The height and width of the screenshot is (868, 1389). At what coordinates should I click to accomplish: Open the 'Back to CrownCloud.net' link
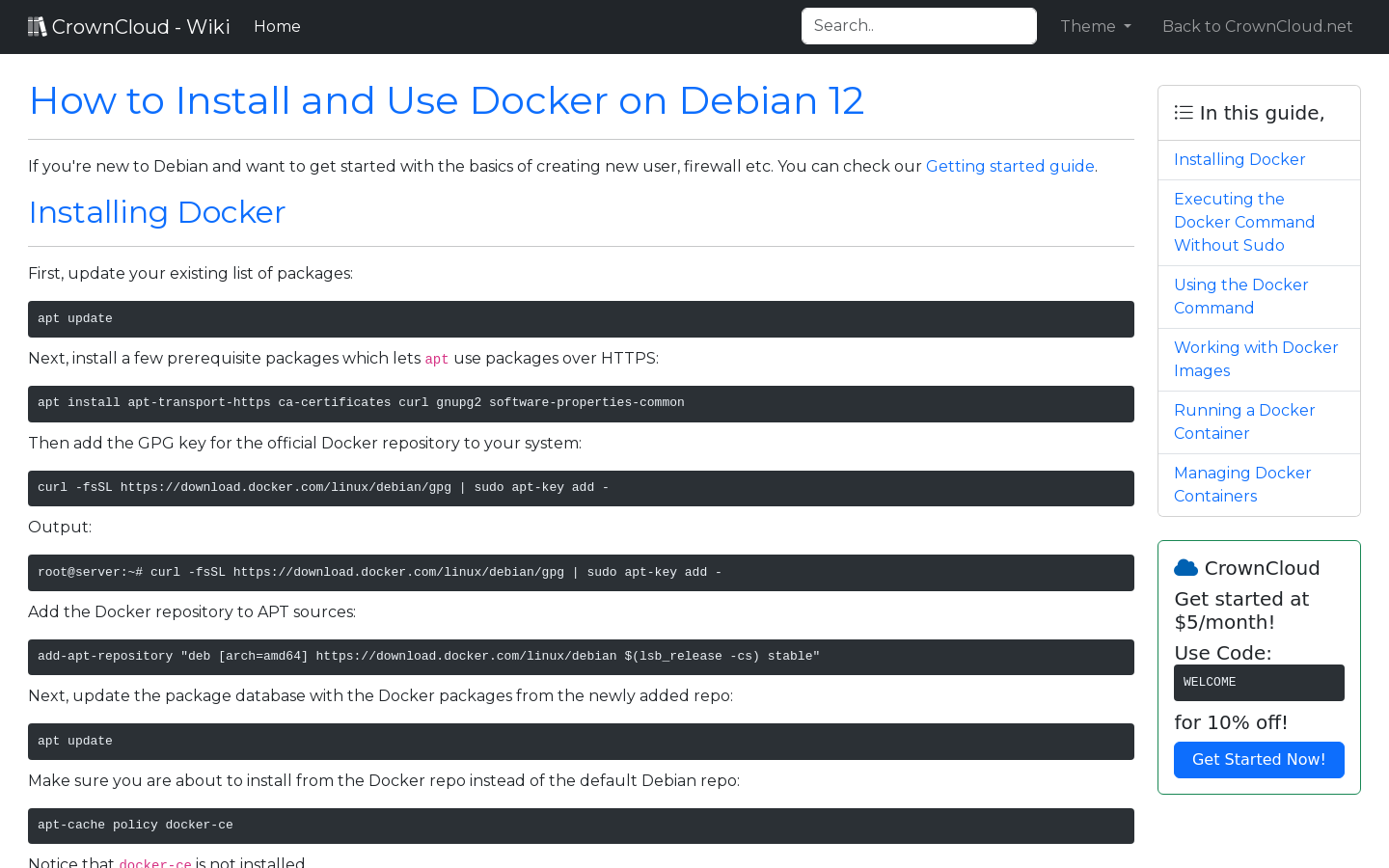point(1257,26)
